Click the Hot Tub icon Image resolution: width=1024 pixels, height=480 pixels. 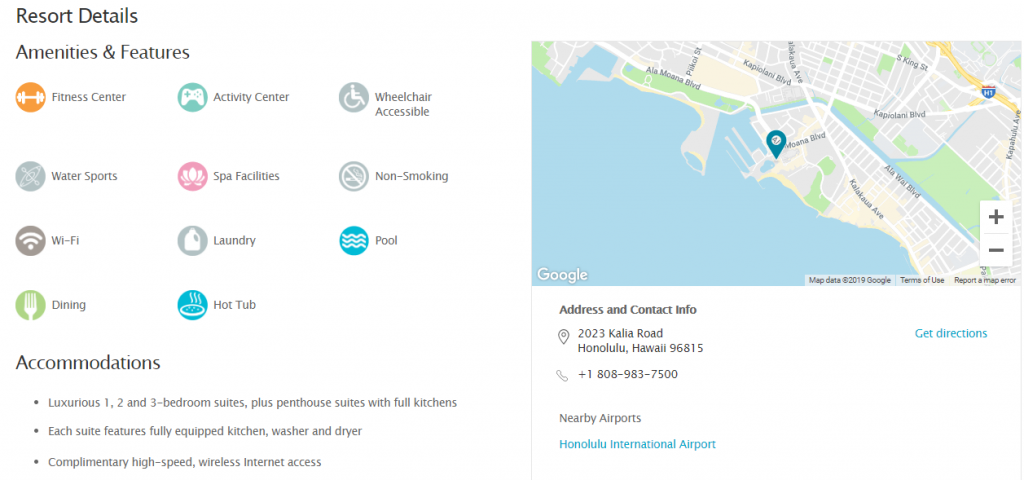coord(193,305)
